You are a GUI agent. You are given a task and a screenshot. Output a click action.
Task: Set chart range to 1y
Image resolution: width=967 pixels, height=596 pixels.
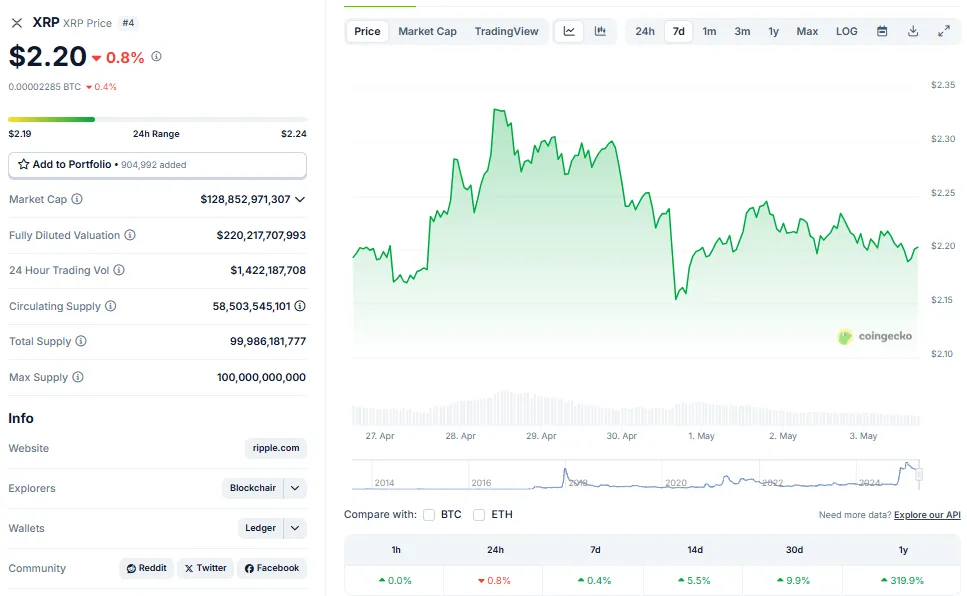click(773, 31)
